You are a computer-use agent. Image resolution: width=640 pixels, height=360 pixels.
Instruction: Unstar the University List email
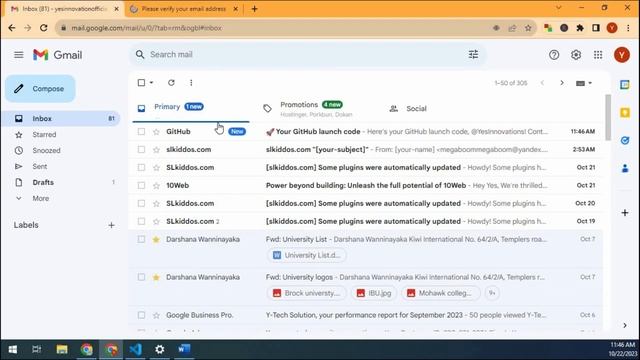tap(156, 240)
